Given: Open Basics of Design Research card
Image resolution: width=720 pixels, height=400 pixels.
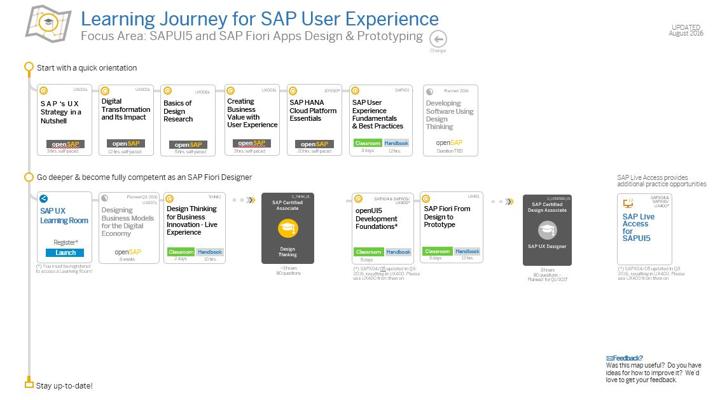Looking at the screenshot, I should [x=188, y=120].
